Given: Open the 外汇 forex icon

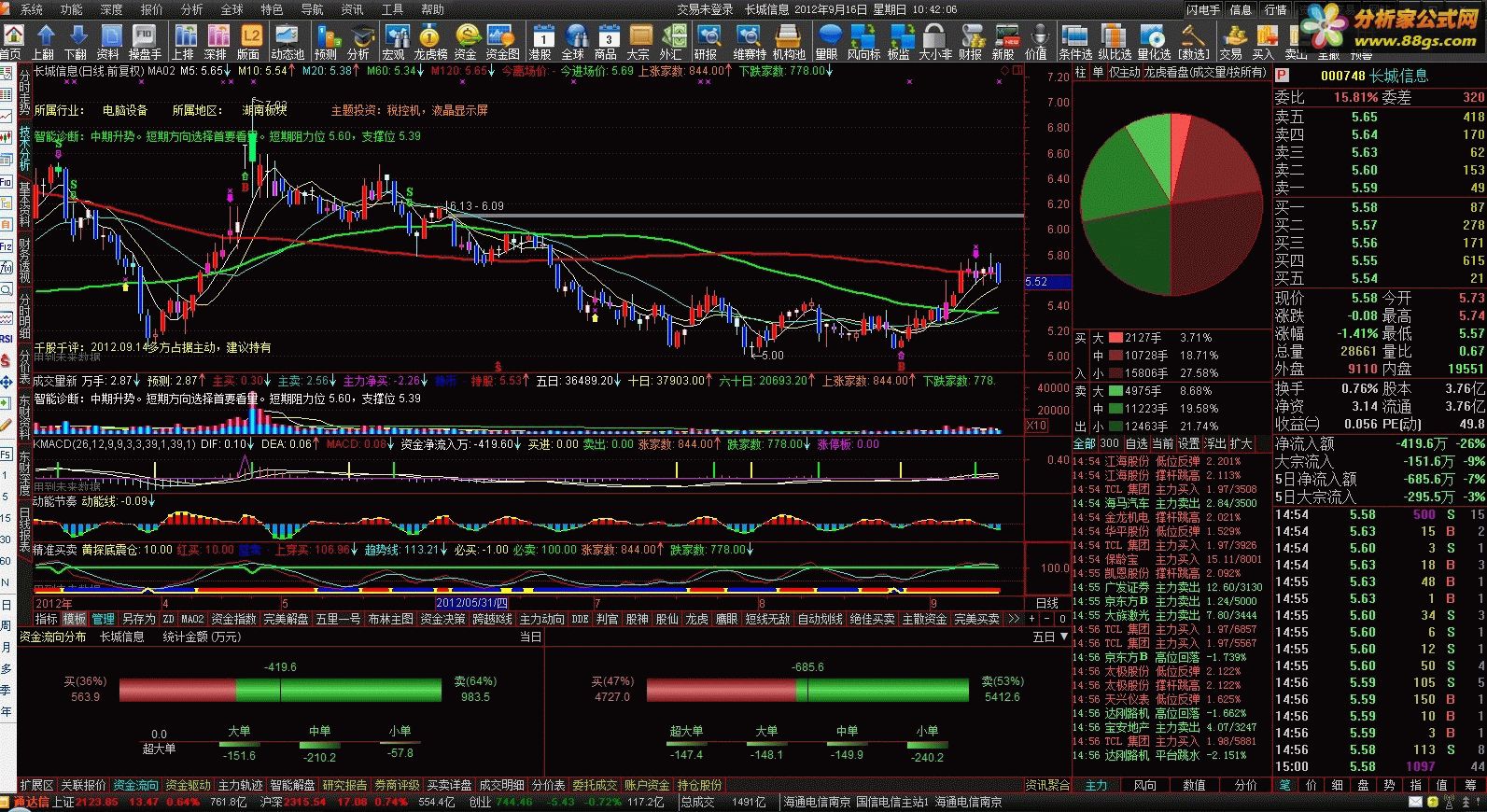Looking at the screenshot, I should point(671,42).
